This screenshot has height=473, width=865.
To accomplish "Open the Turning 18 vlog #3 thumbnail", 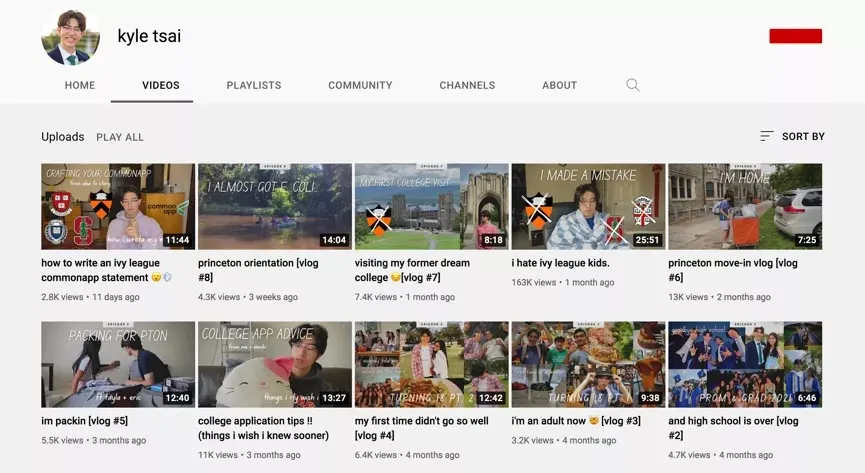I will click(588, 364).
